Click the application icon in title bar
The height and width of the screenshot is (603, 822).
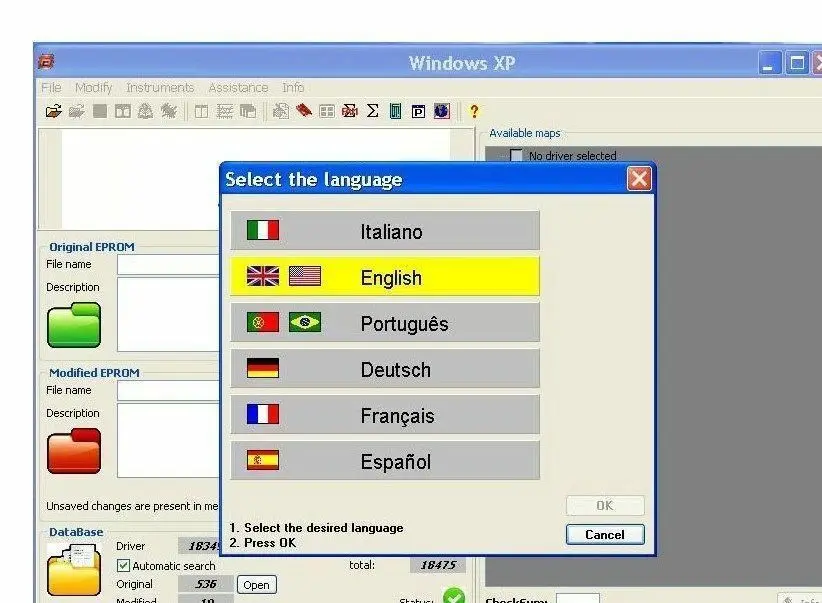pyautogui.click(x=46, y=62)
